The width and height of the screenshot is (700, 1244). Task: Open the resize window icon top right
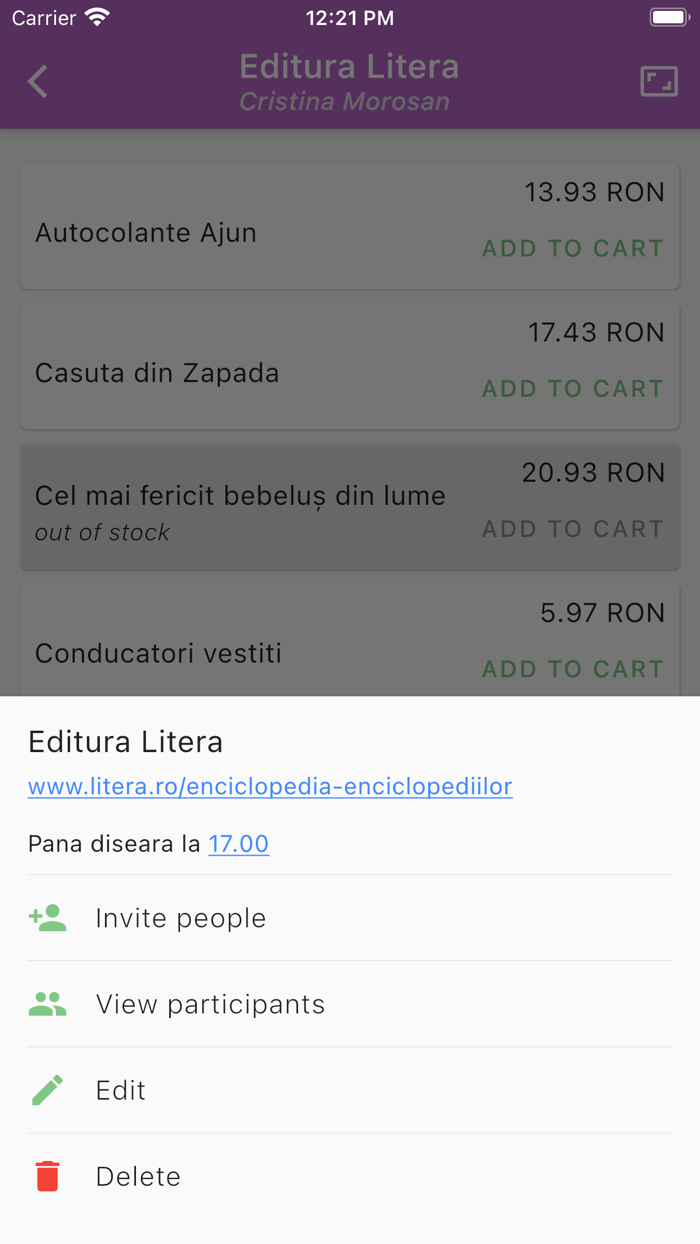(658, 81)
